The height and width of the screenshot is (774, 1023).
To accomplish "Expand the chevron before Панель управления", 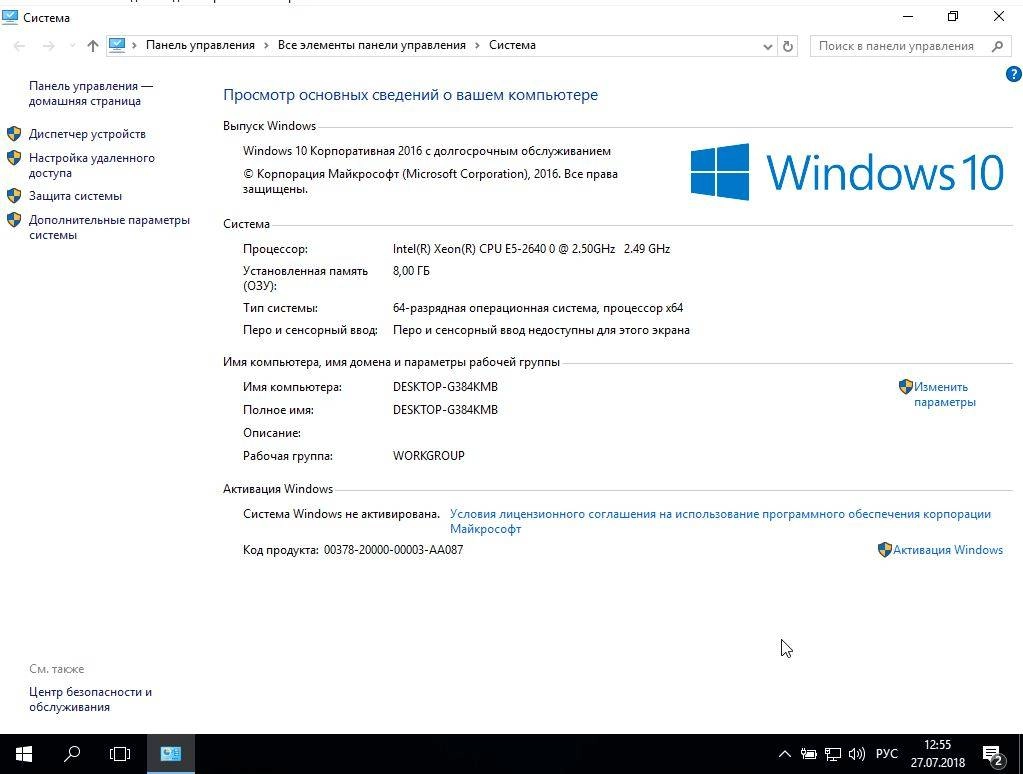I will [134, 45].
